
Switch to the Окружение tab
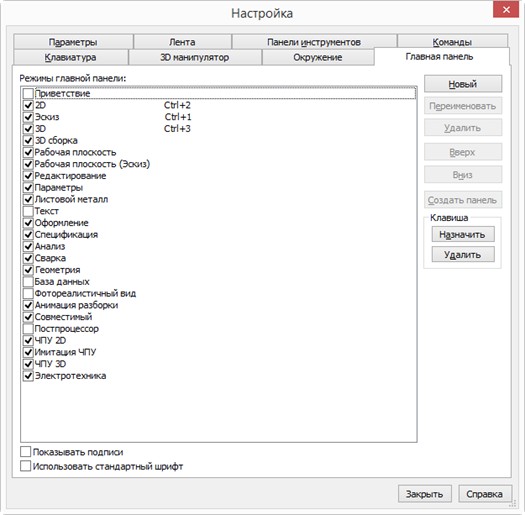(318, 57)
